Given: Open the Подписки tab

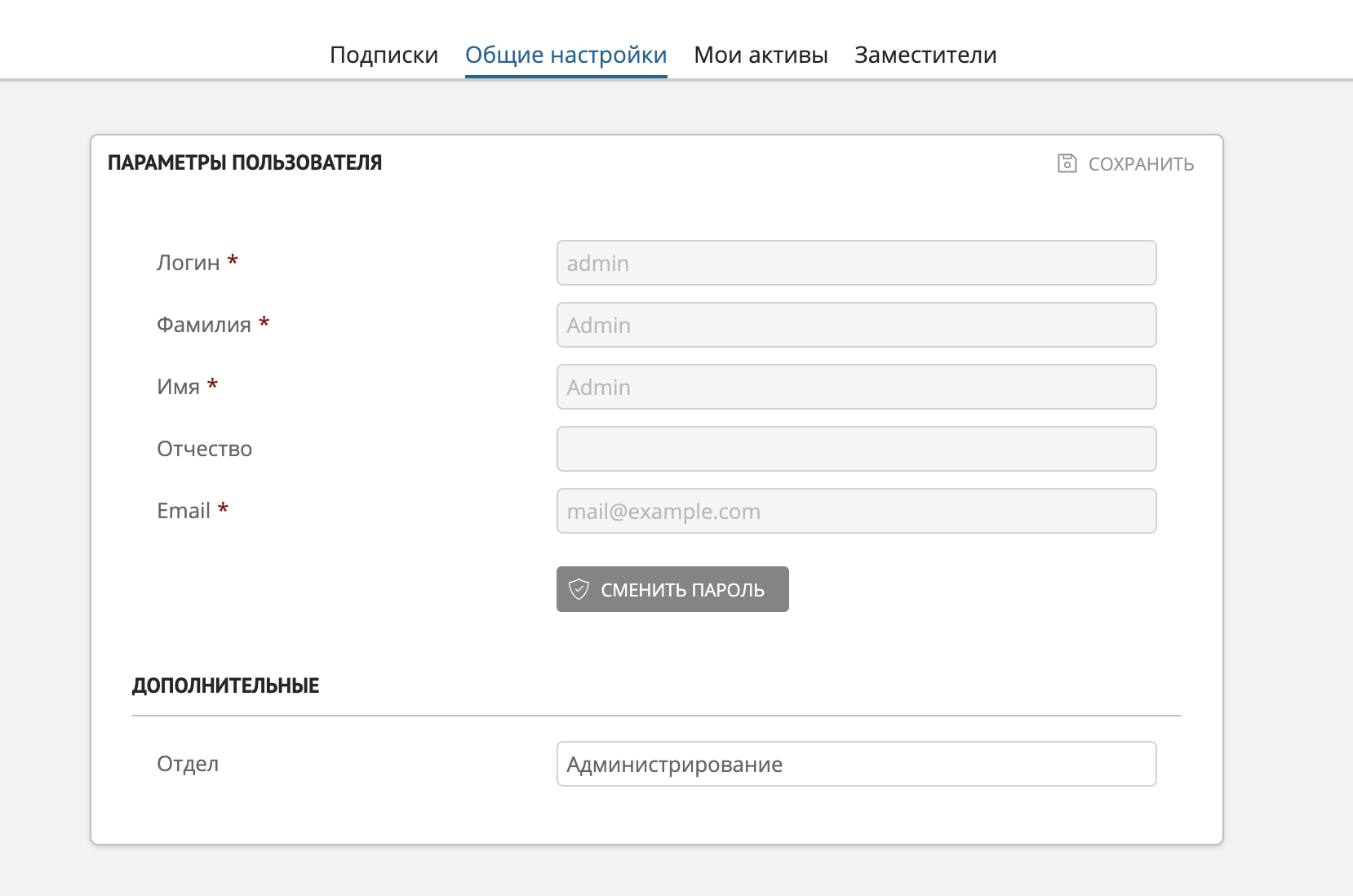Looking at the screenshot, I should click(384, 55).
